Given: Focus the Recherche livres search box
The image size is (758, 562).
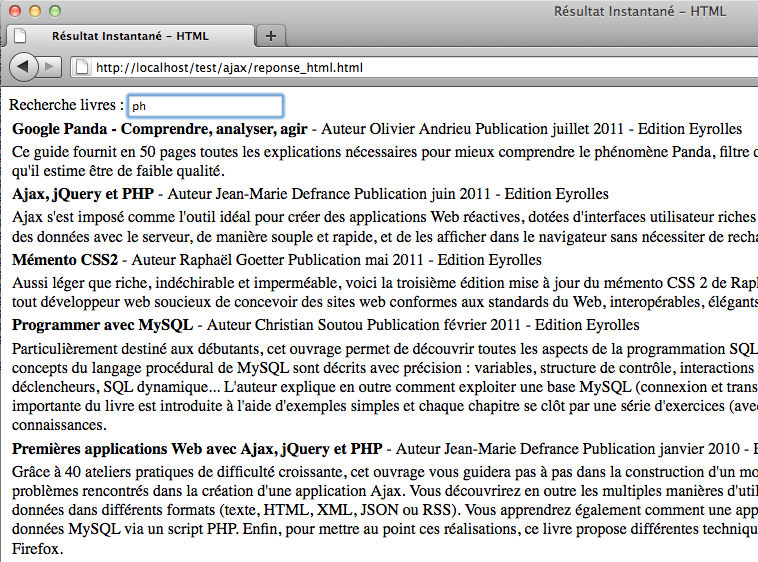Looking at the screenshot, I should pos(205,105).
